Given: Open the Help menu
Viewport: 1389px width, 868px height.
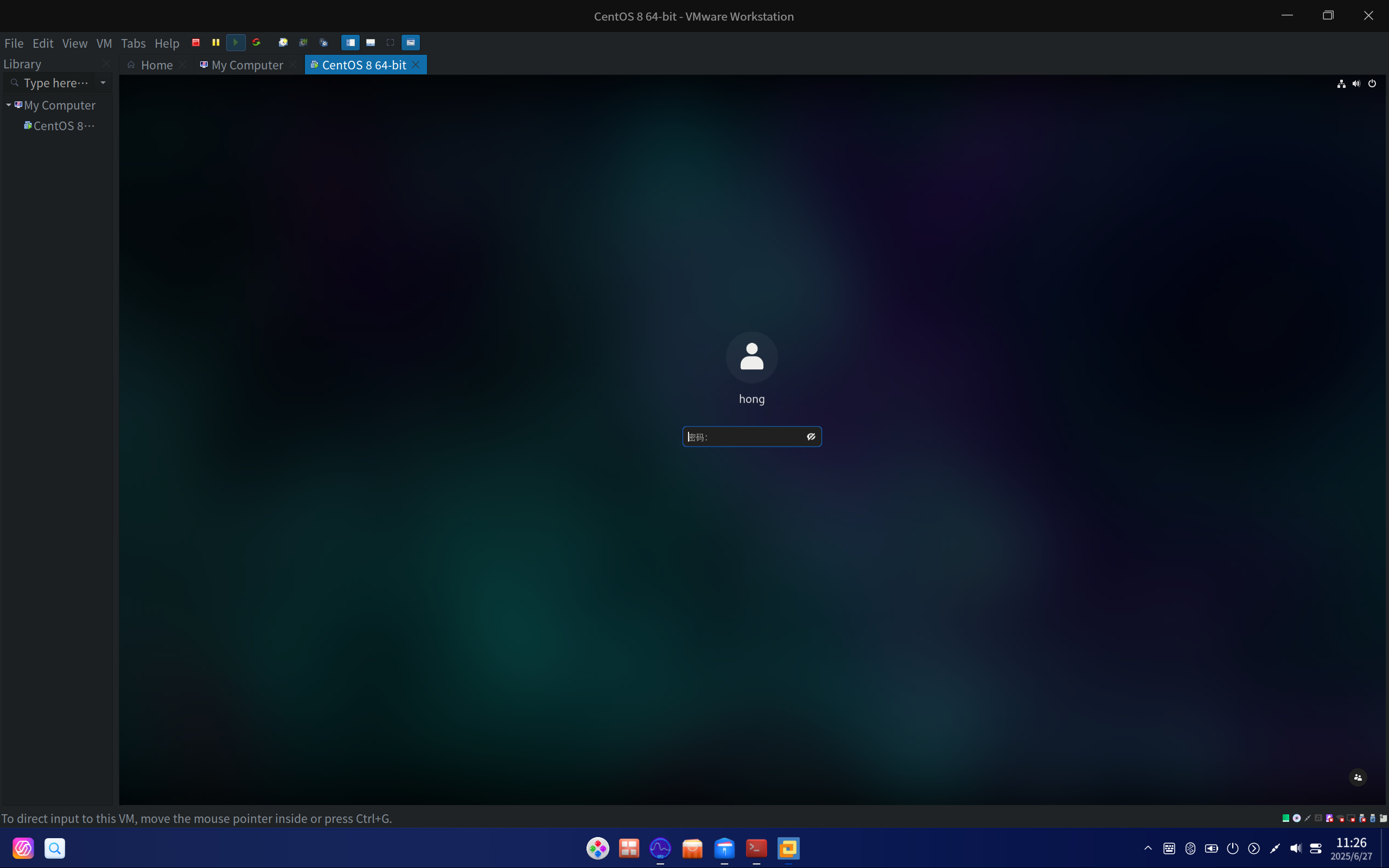Looking at the screenshot, I should (167, 43).
